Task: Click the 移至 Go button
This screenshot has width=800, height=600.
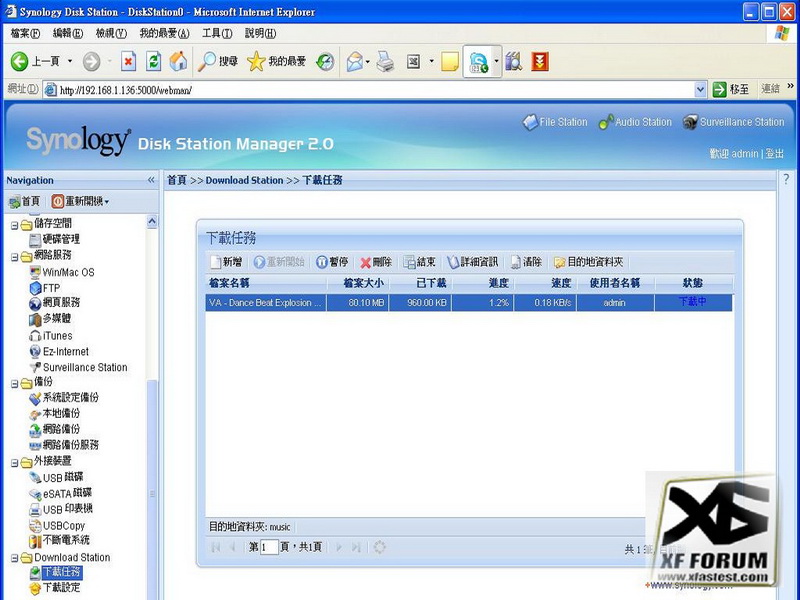Action: 731,90
